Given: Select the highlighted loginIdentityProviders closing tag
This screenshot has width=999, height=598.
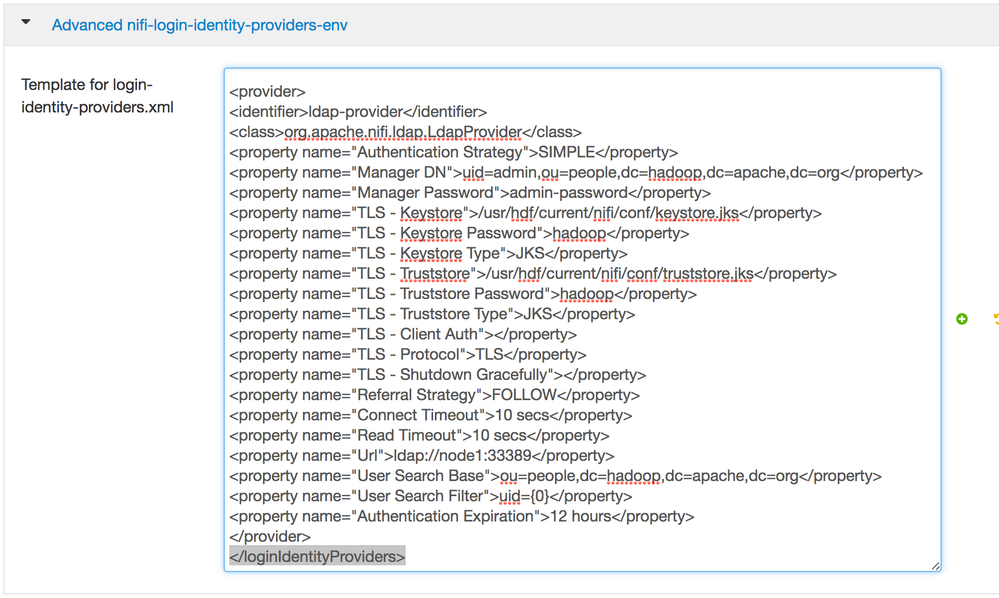Looking at the screenshot, I should pyautogui.click(x=316, y=556).
